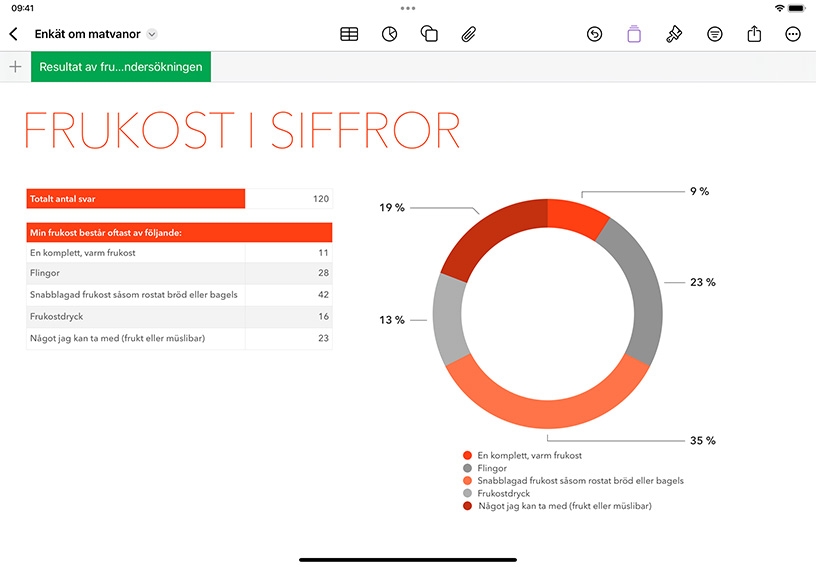Viewport: 816px width, 567px height.
Task: Select the Resultat av frukostundersökningen sheet tab
Action: (121, 67)
